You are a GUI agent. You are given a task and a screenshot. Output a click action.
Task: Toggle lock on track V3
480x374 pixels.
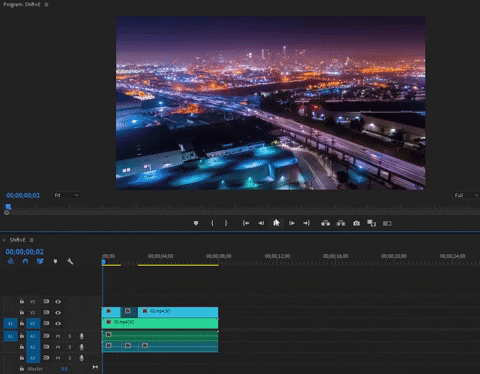pyautogui.click(x=22, y=301)
